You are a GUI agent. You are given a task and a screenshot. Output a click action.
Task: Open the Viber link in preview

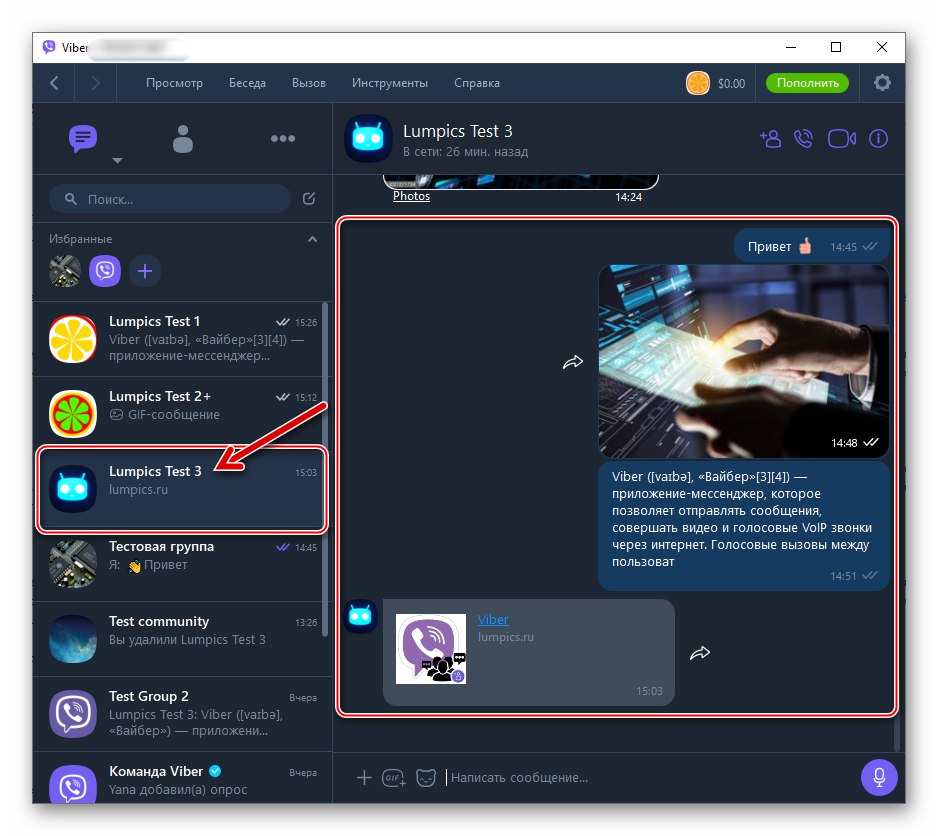[493, 619]
